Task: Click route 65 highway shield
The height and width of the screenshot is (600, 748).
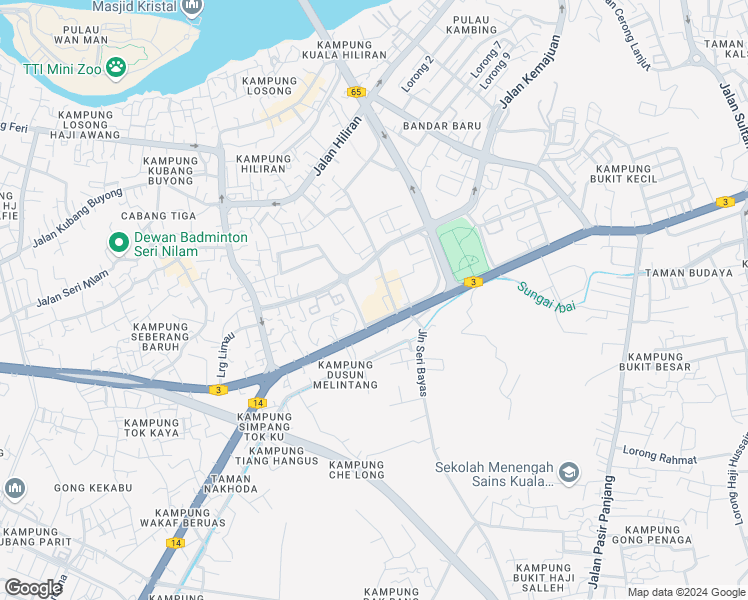Action: click(356, 92)
